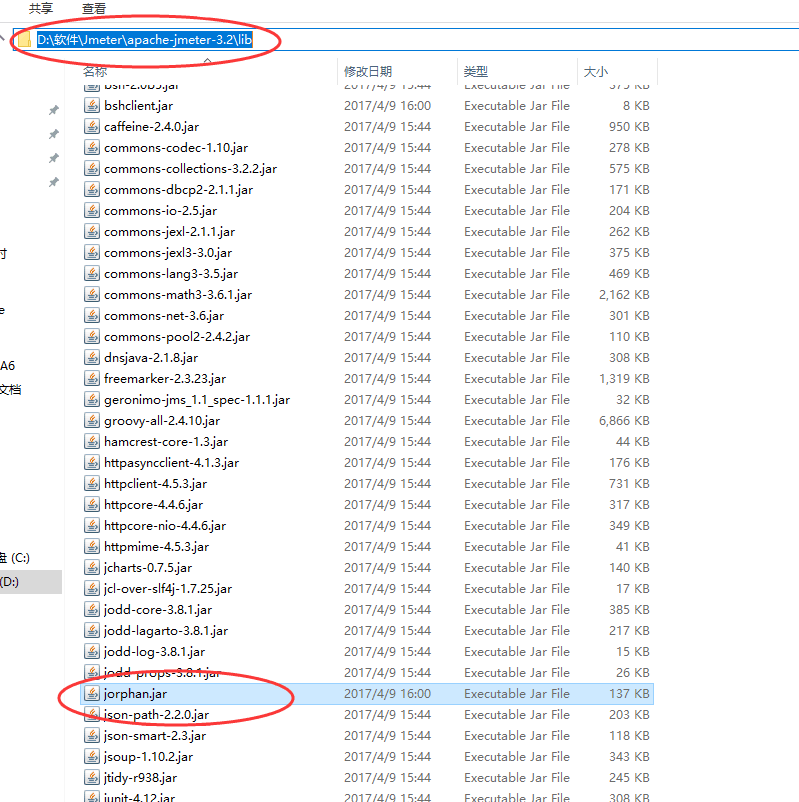Image resolution: width=799 pixels, height=802 pixels.
Task: Select commons-io-2.5.jar file icon
Action: tap(92, 210)
